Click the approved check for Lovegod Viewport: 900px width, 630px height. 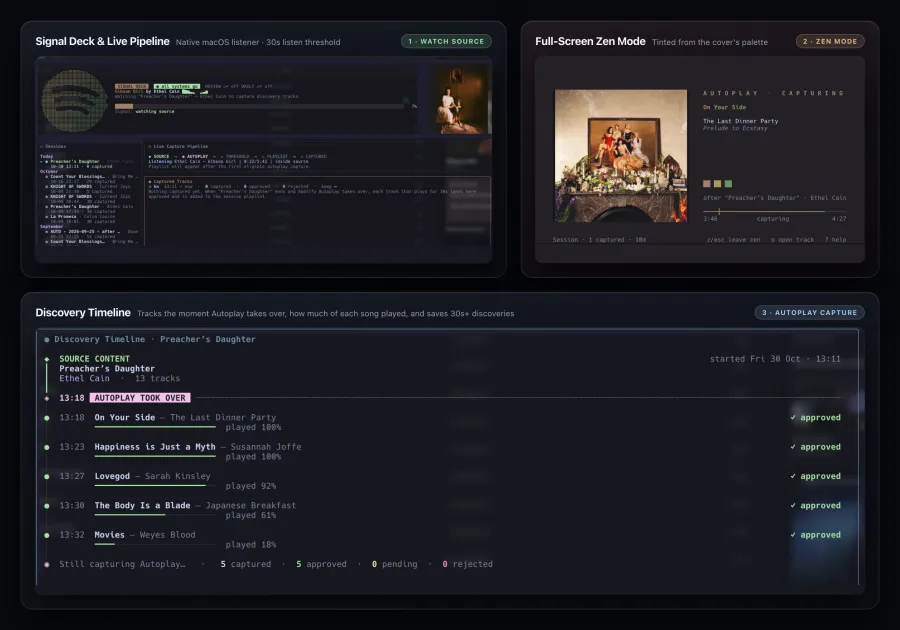[x=815, y=476]
